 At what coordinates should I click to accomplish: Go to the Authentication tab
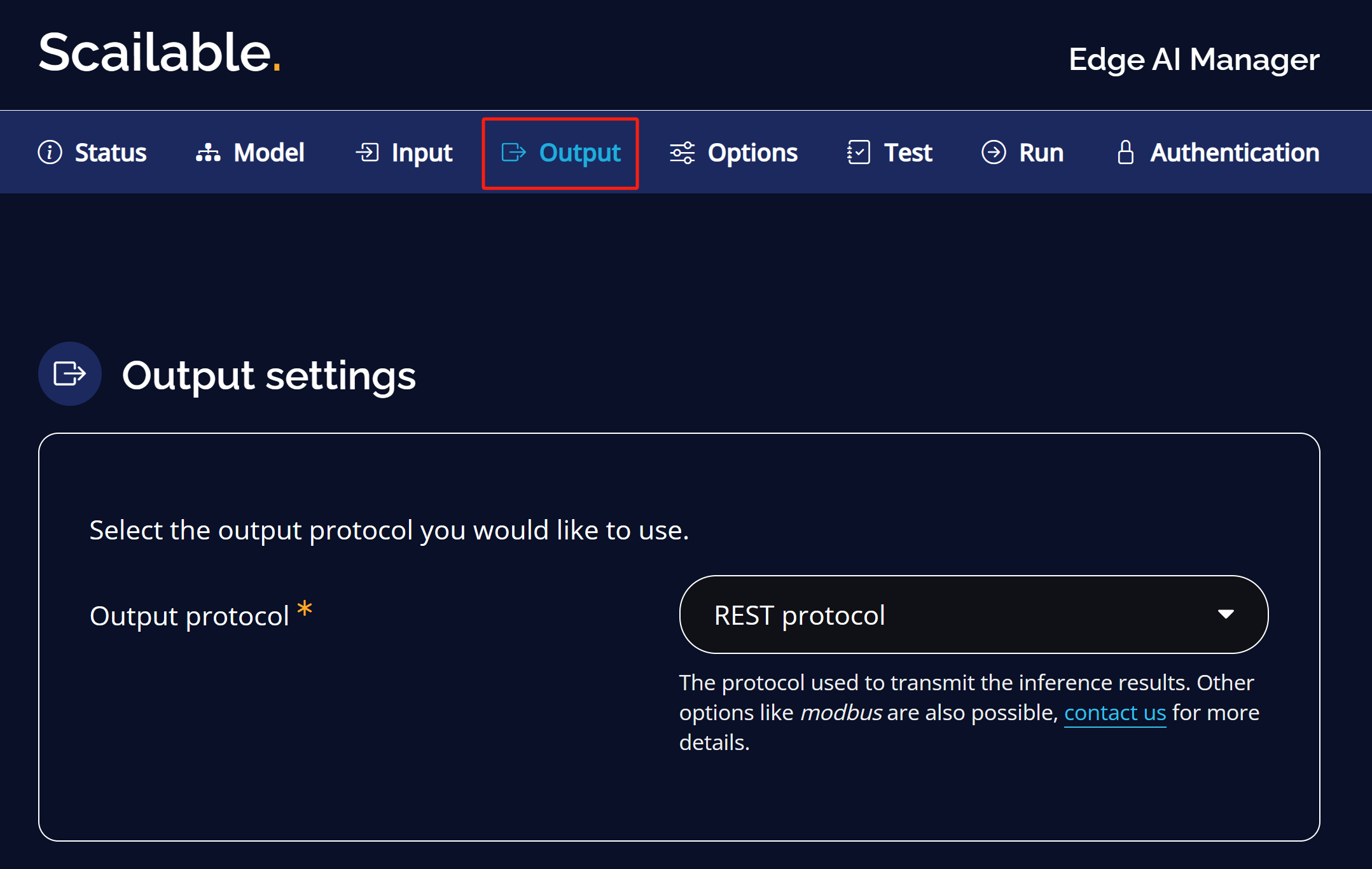pos(1218,153)
